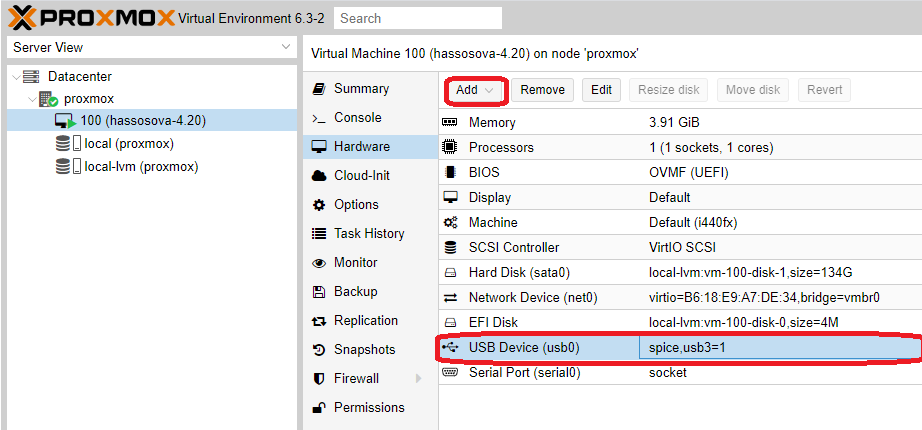The image size is (922, 430).
Task: Click the Remove button
Action: coord(542,90)
